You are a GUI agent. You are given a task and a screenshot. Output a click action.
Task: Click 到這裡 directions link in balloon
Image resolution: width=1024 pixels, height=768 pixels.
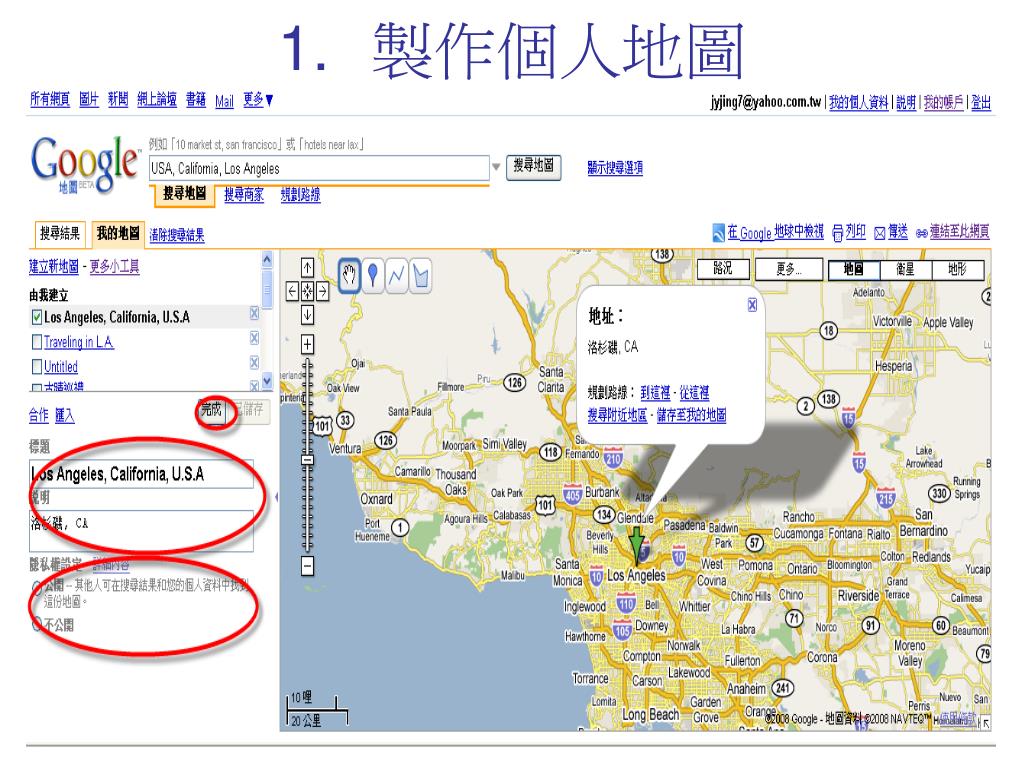(655, 392)
